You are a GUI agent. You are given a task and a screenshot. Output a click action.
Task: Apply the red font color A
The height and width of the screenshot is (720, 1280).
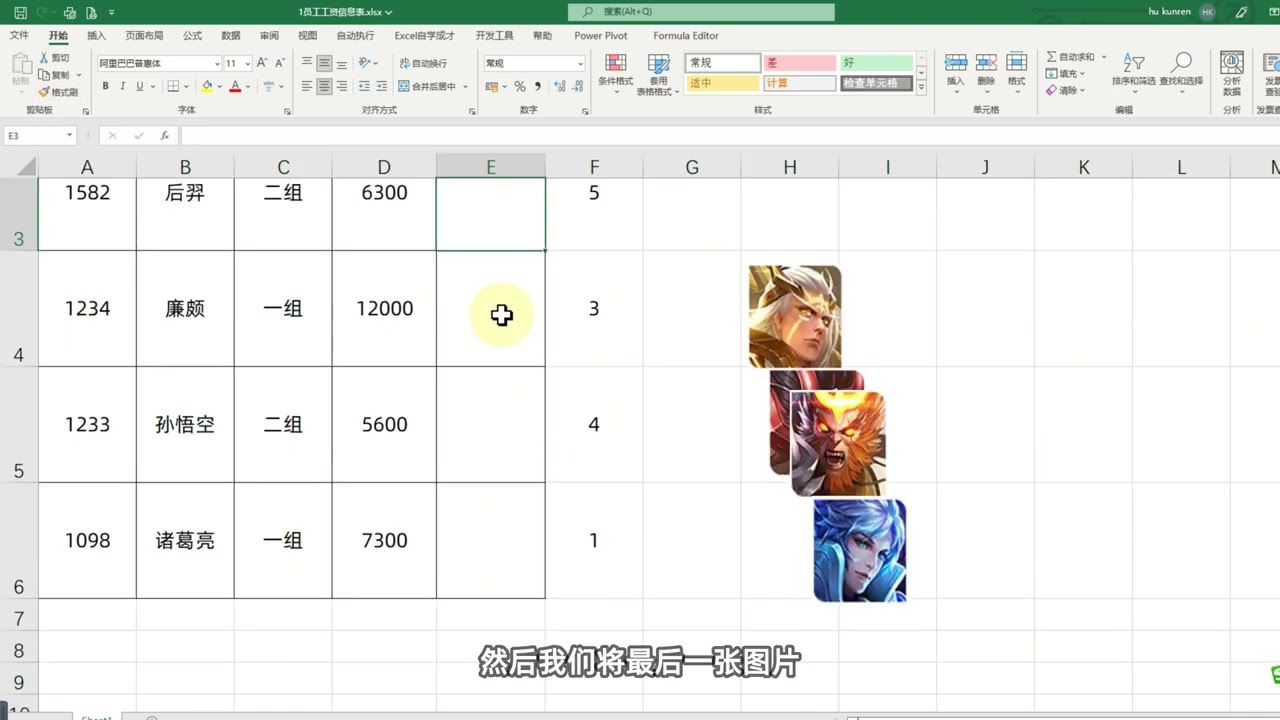235,87
